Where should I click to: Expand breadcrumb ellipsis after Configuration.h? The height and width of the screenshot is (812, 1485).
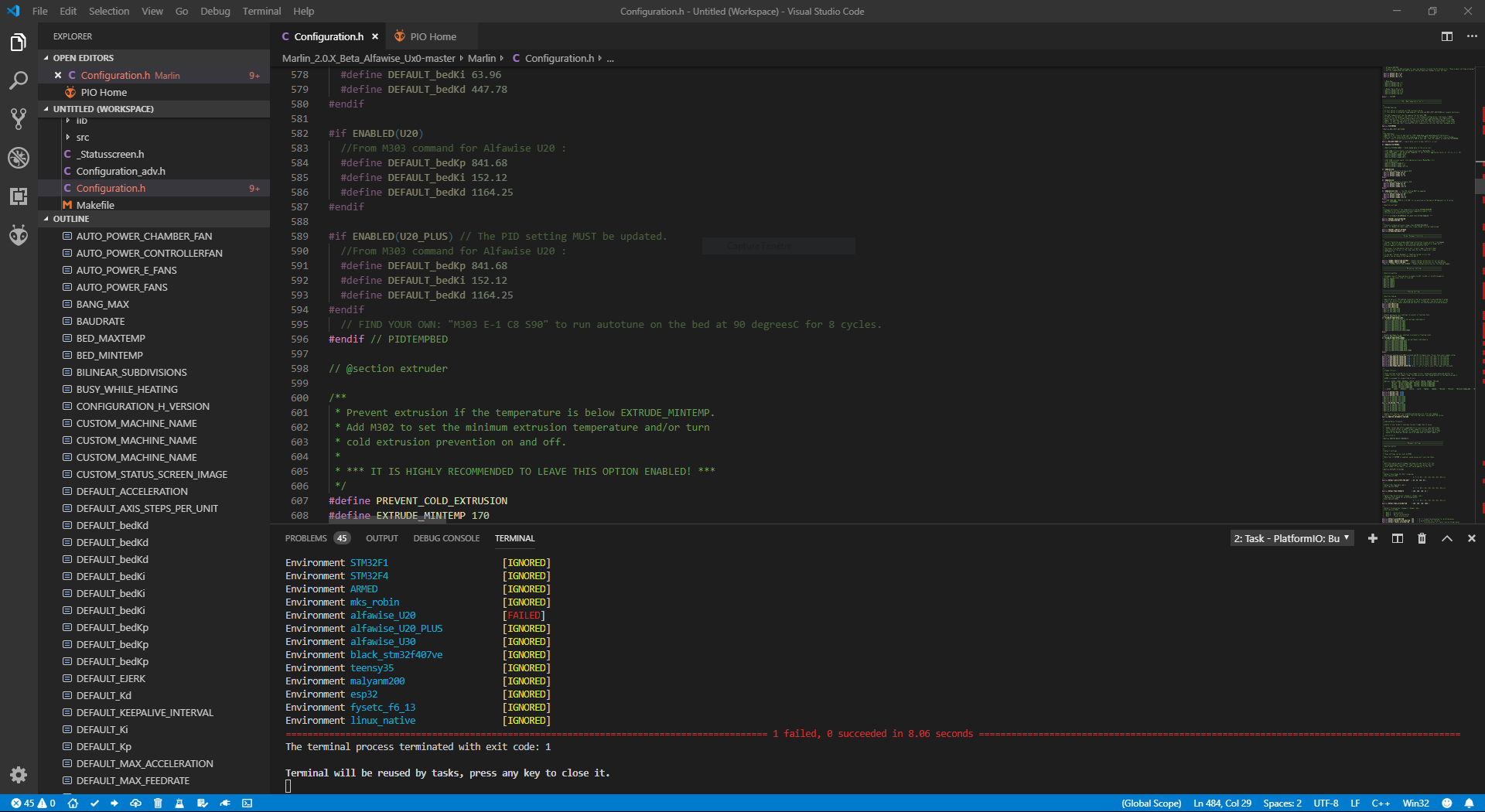click(610, 59)
